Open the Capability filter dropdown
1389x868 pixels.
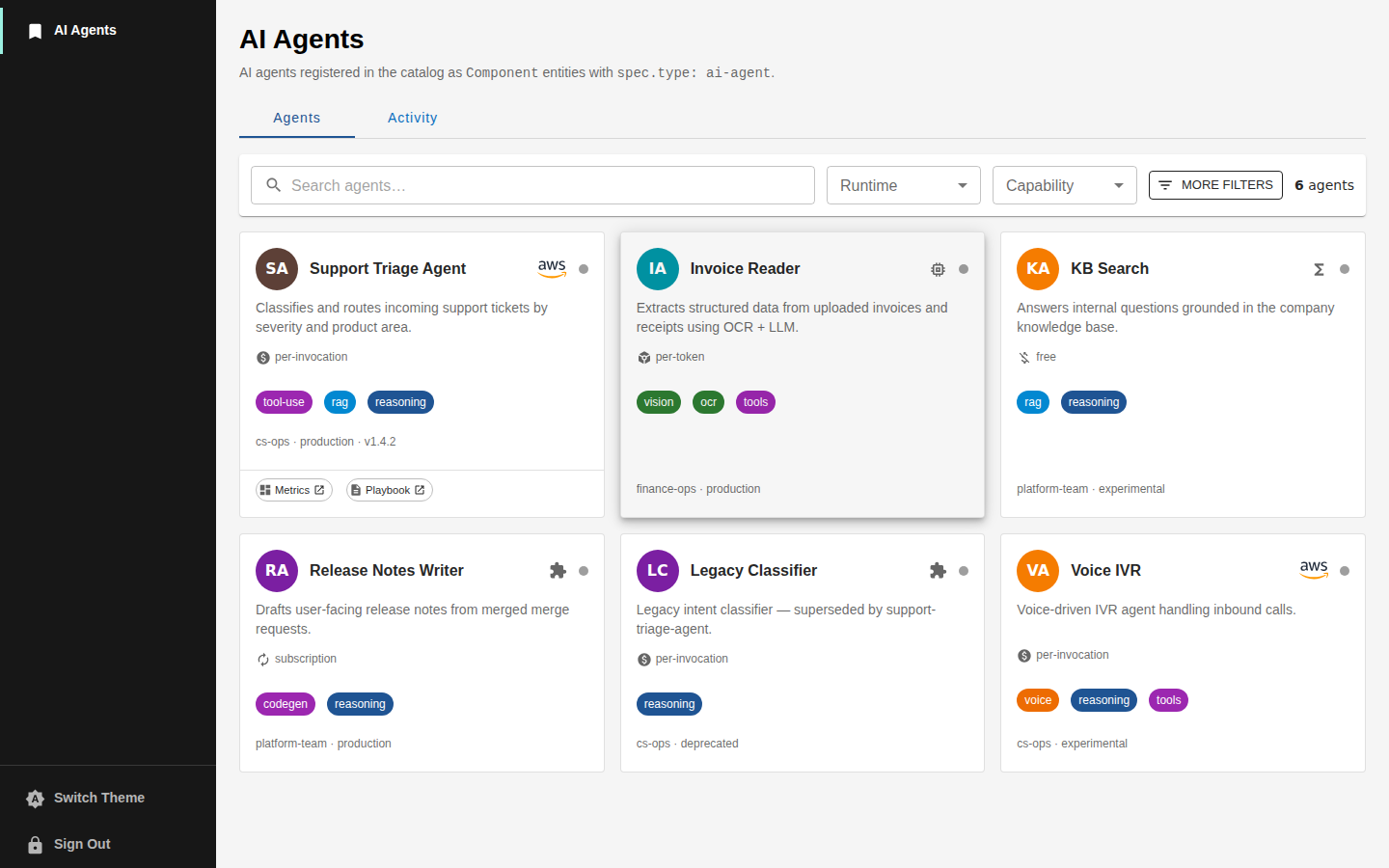[x=1065, y=185]
